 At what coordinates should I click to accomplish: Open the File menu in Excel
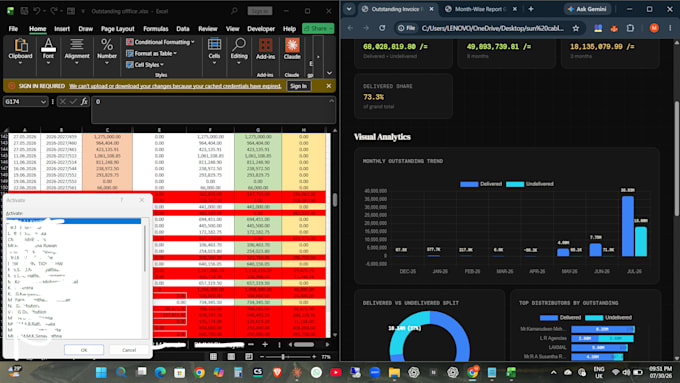pyautogui.click(x=13, y=29)
